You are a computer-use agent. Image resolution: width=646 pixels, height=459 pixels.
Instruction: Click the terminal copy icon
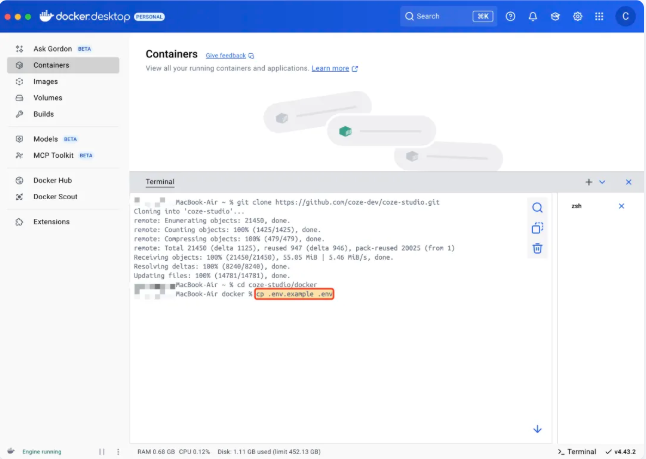[x=537, y=228]
